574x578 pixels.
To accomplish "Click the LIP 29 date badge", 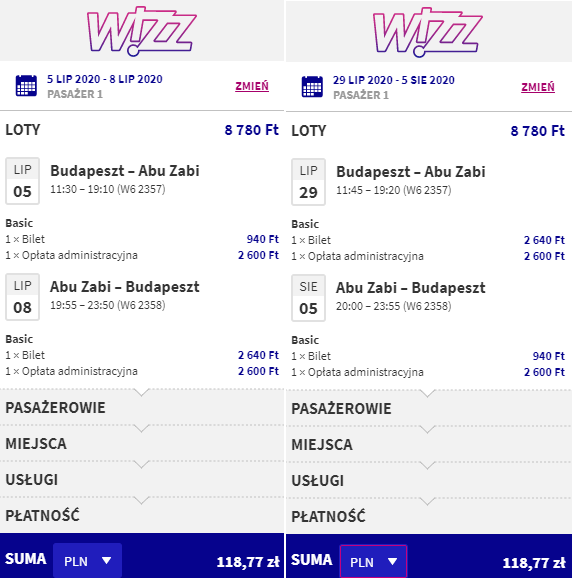I will pos(309,182).
